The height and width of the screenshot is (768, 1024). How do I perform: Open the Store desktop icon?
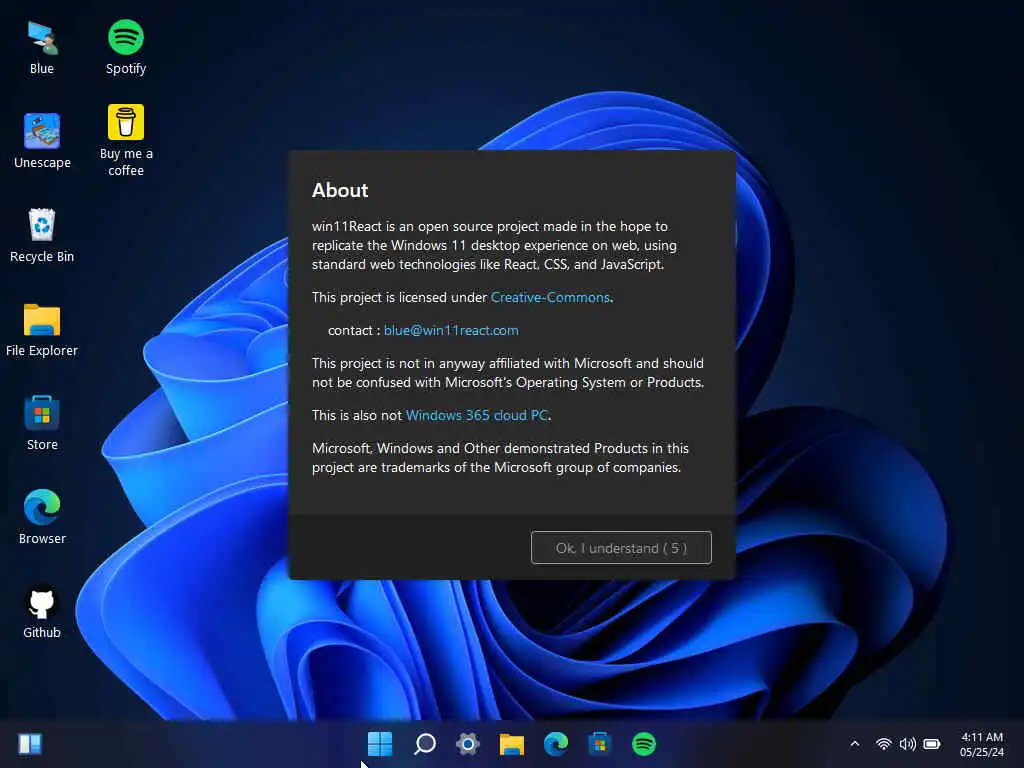[x=42, y=423]
